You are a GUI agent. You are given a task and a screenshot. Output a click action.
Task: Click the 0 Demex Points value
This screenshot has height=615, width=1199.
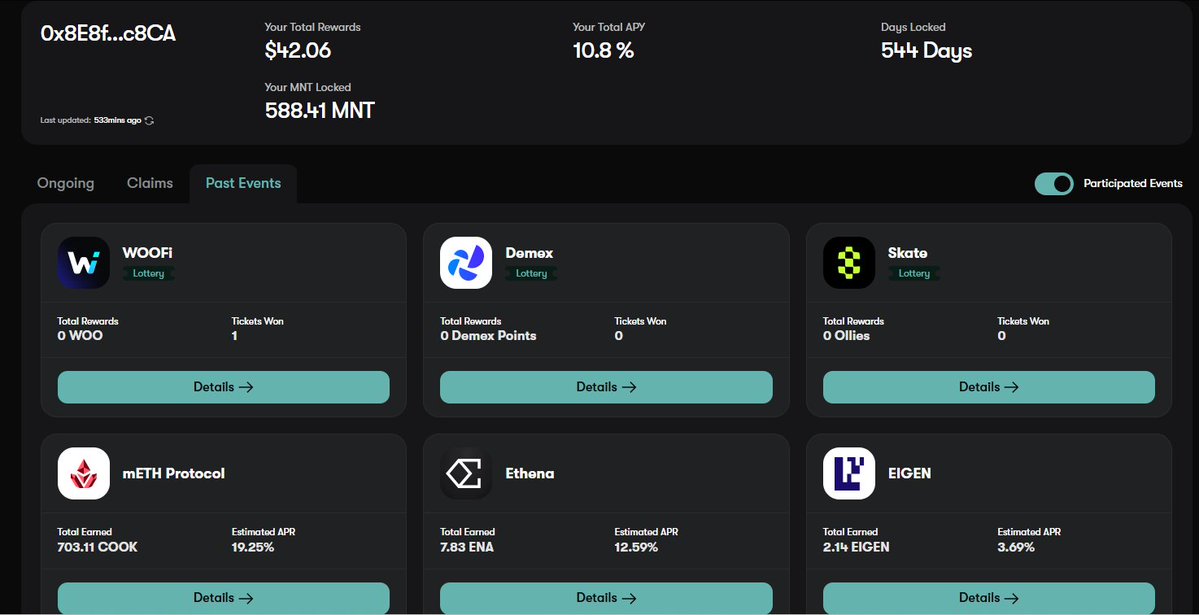click(488, 336)
